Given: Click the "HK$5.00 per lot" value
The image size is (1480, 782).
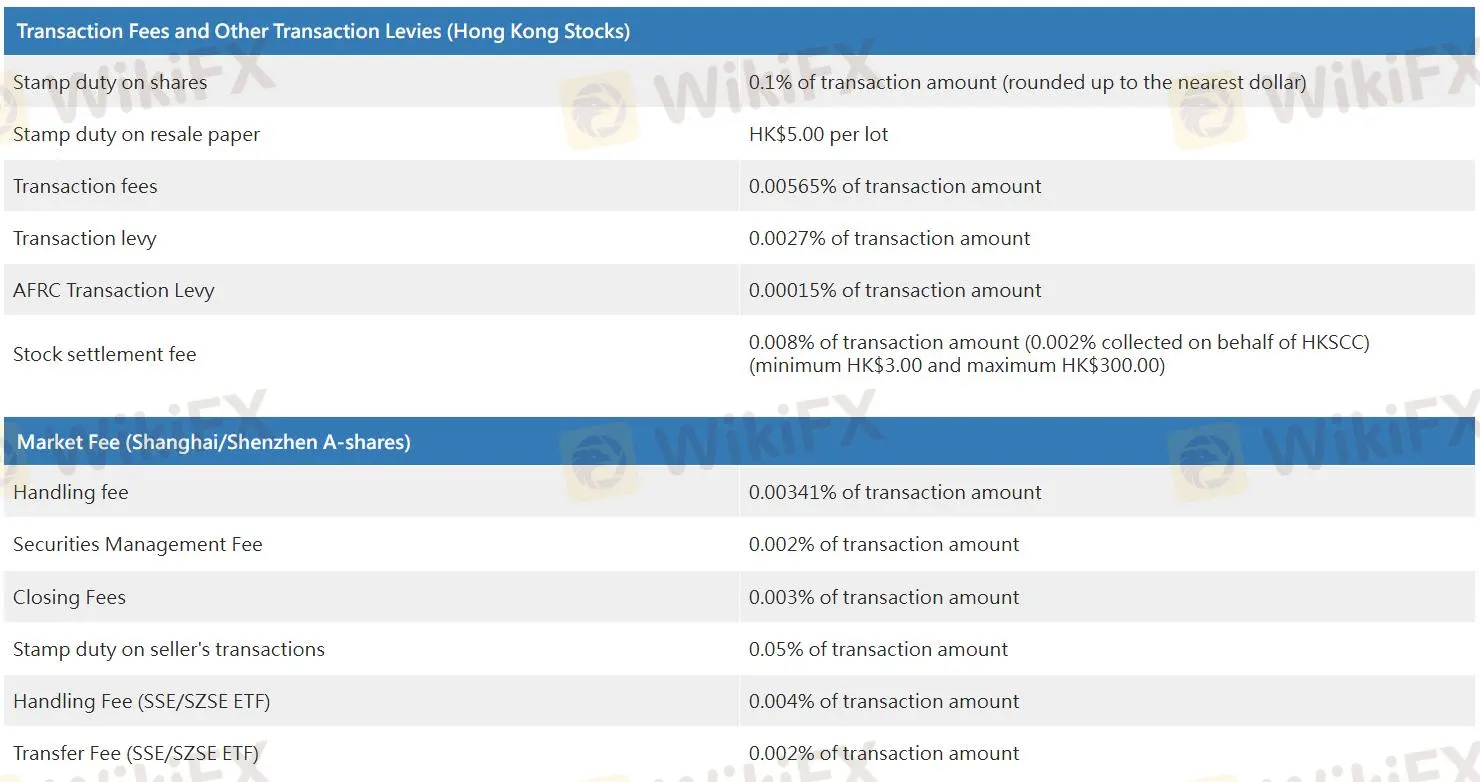Looking at the screenshot, I should [818, 134].
